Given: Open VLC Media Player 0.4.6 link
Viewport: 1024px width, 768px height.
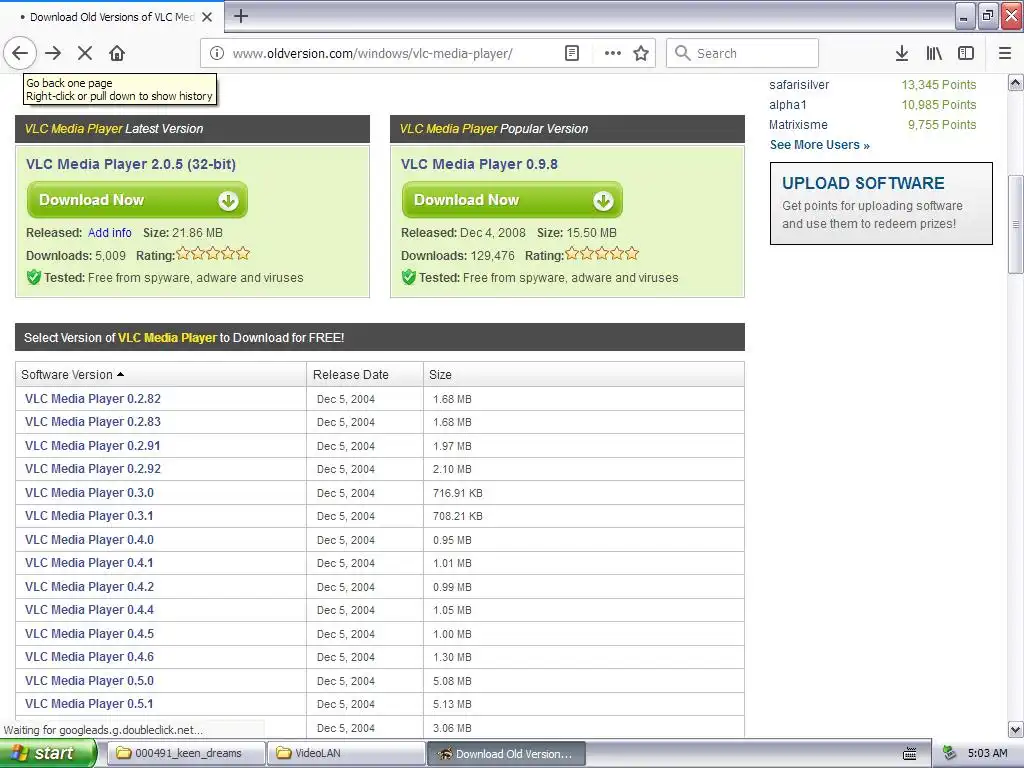Looking at the screenshot, I should [x=89, y=657].
